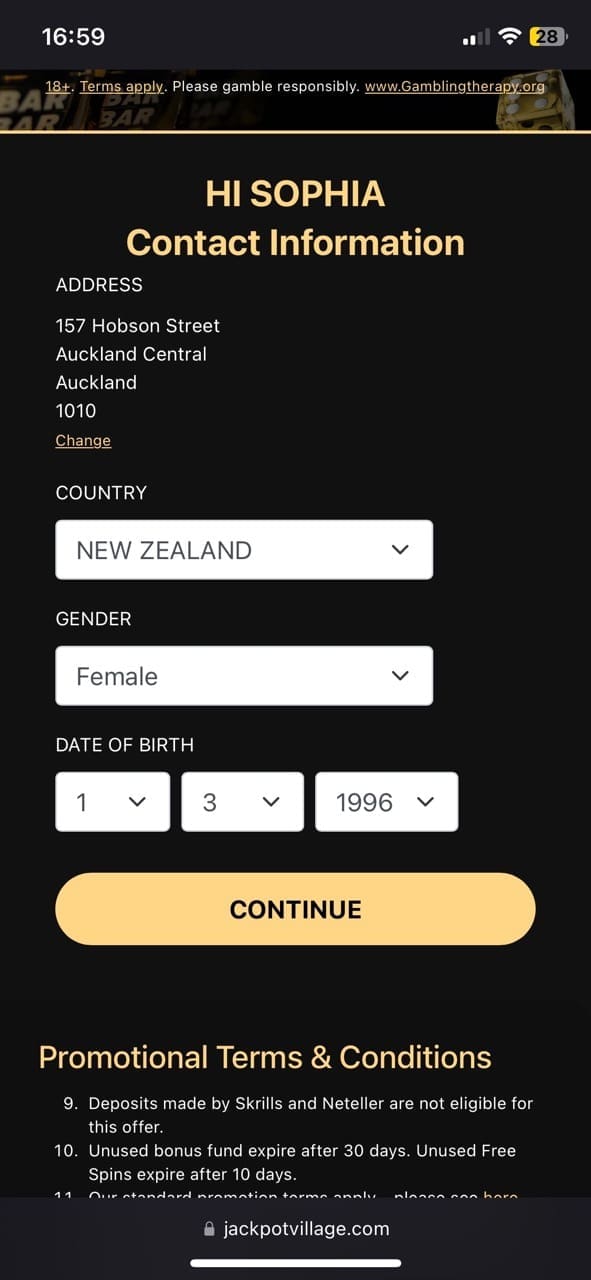The height and width of the screenshot is (1280, 591).
Task: Click the chevron arrow in Gender dropdown
Action: 400,676
